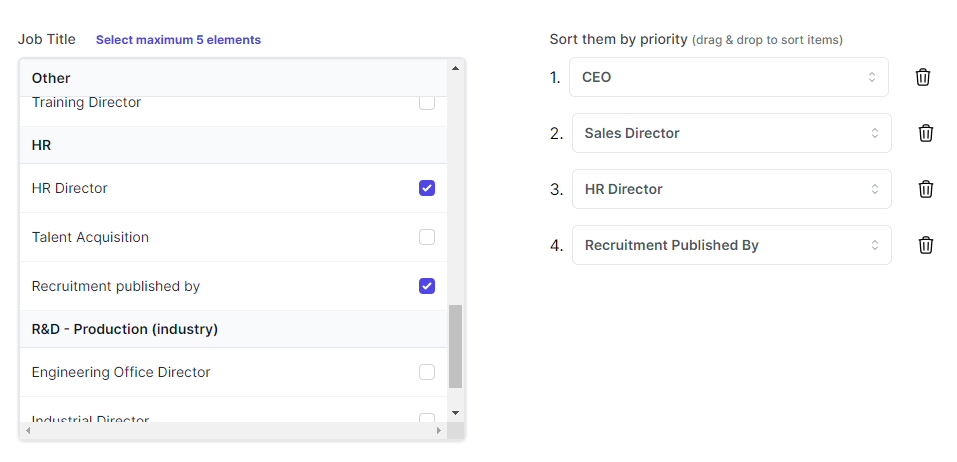Remove Sales Director using trash icon
Image resolution: width=957 pixels, height=462 pixels.
[x=926, y=133]
